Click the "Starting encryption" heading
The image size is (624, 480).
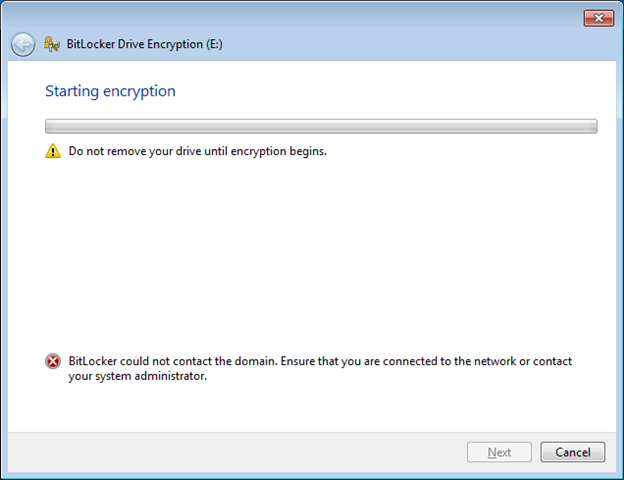pyautogui.click(x=110, y=91)
